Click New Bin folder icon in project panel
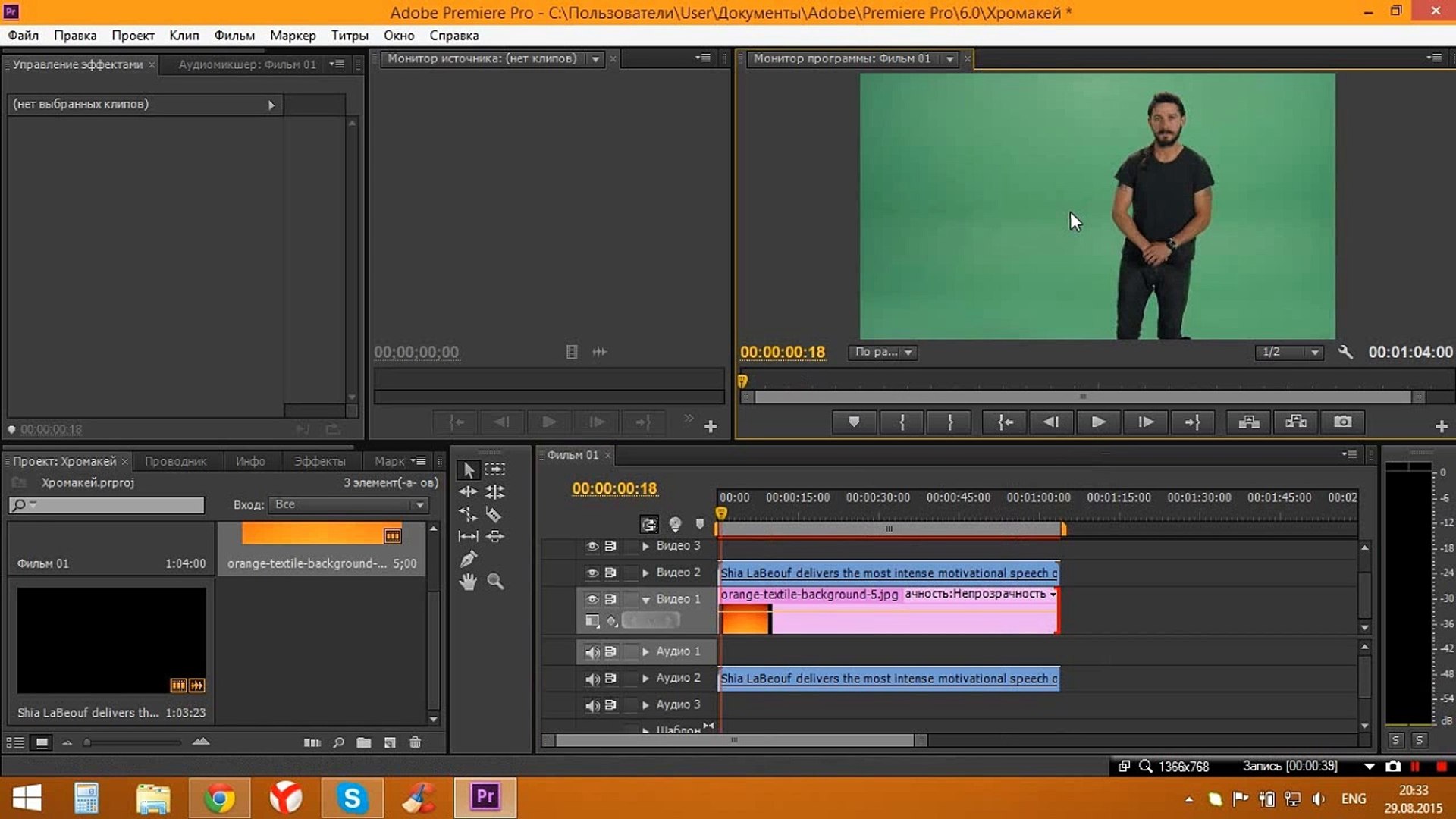Screen dimensions: 1456x819 [364, 742]
